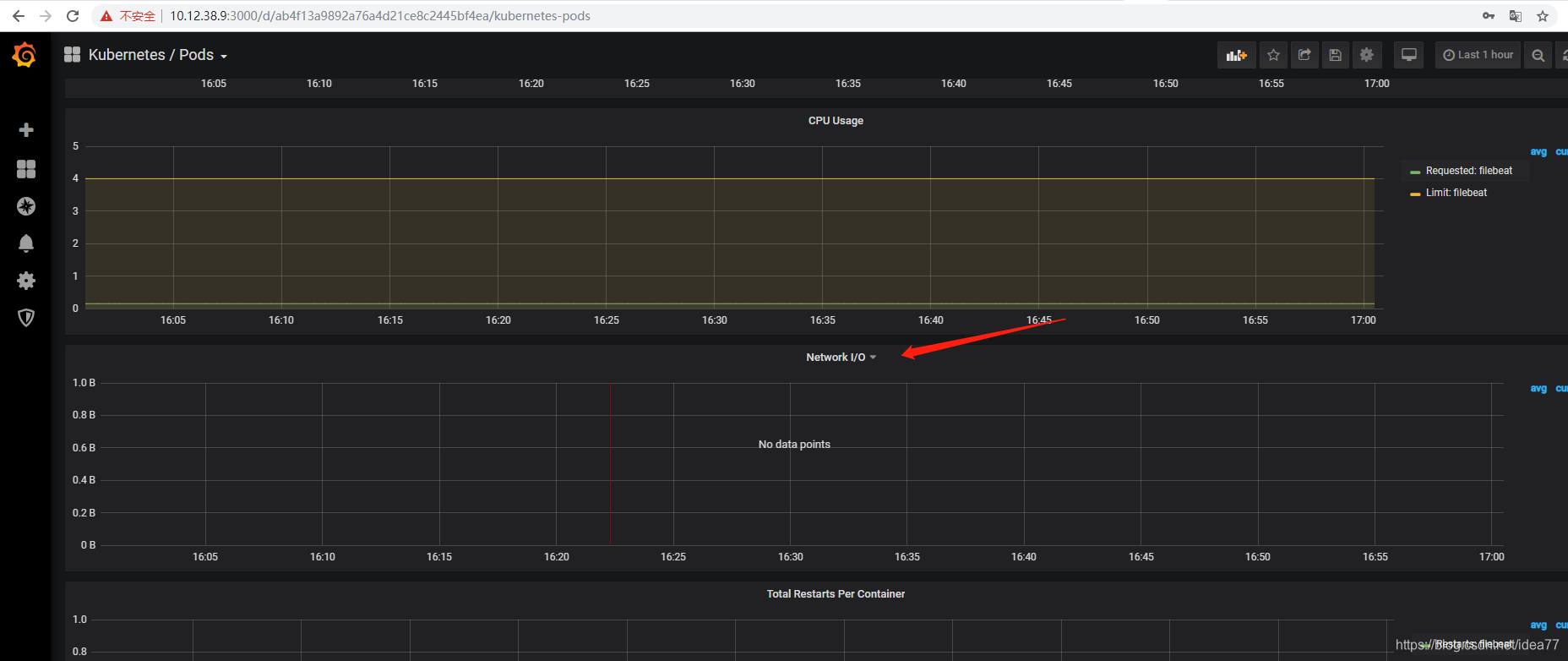This screenshot has width=1568, height=661.
Task: Open the Alerting bell icon
Action: click(26, 243)
